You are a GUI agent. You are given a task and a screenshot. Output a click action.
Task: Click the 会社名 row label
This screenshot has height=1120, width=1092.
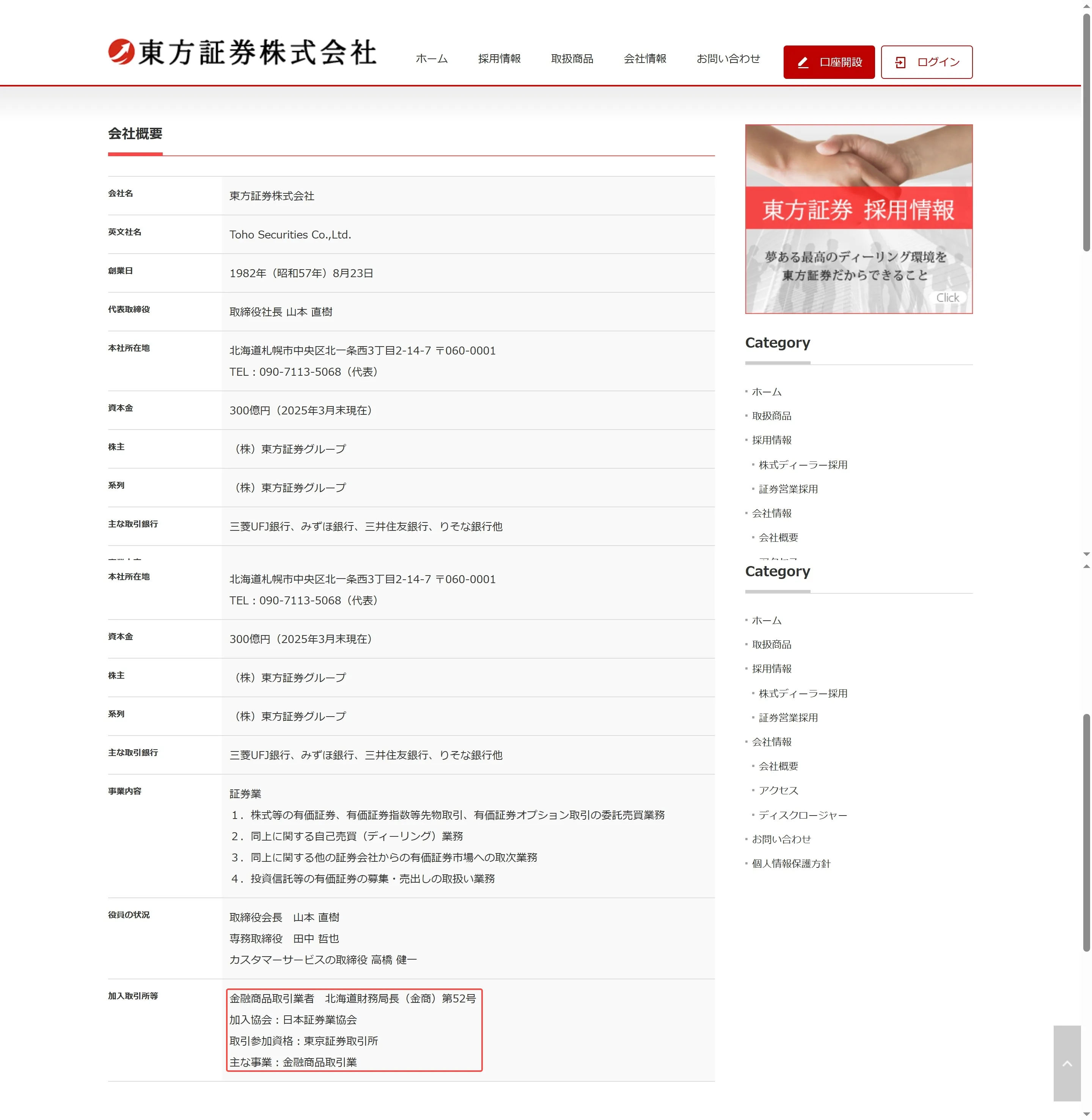click(x=121, y=194)
